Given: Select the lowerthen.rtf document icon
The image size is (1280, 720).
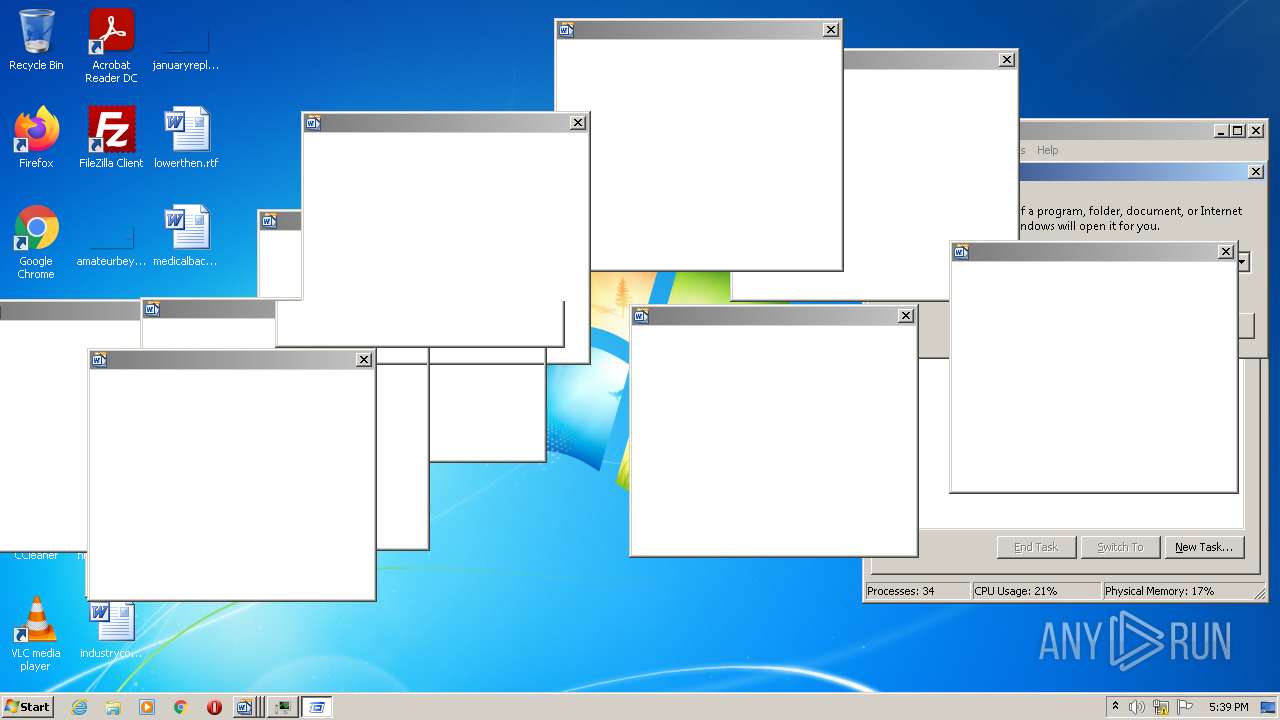Looking at the screenshot, I should 186,138.
